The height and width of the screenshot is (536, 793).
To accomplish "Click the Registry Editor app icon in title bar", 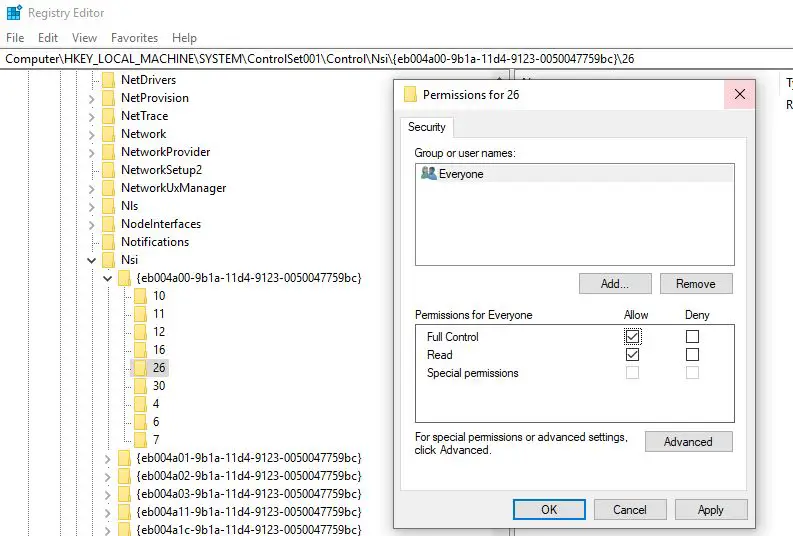I will point(13,13).
